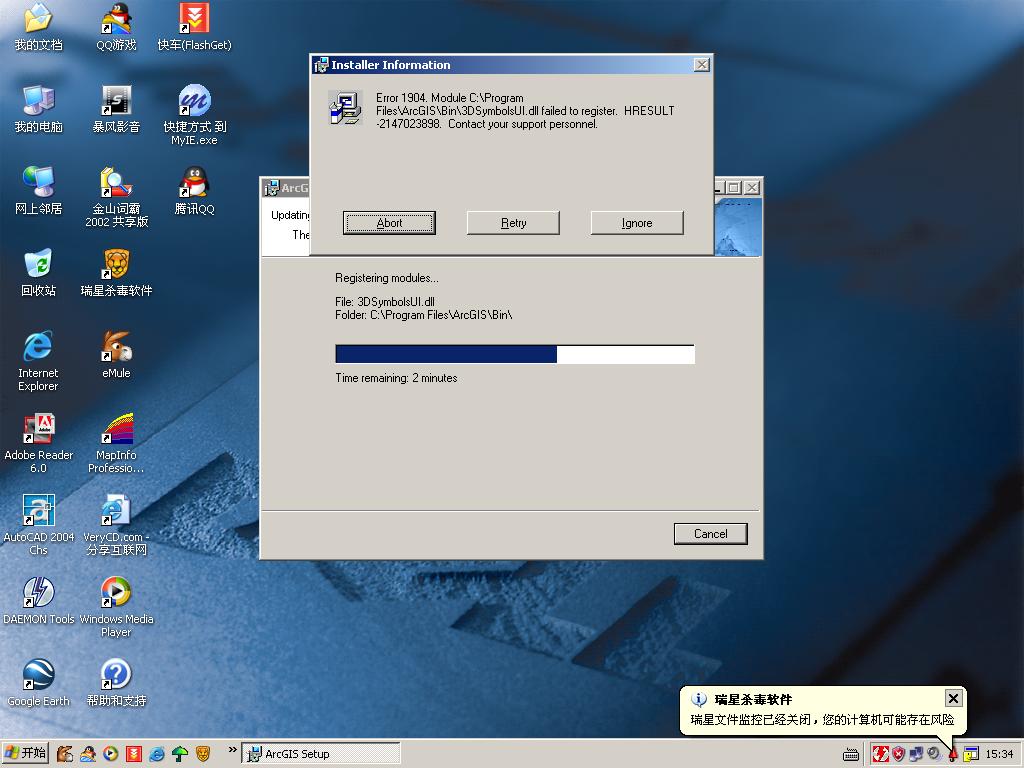Click the Abort button in the error dialog
The width and height of the screenshot is (1024, 768).
(389, 223)
